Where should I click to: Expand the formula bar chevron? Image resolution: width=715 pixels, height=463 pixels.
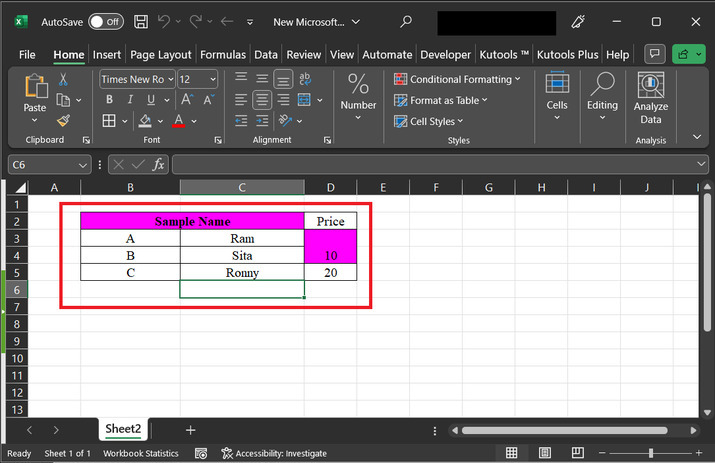[701, 164]
